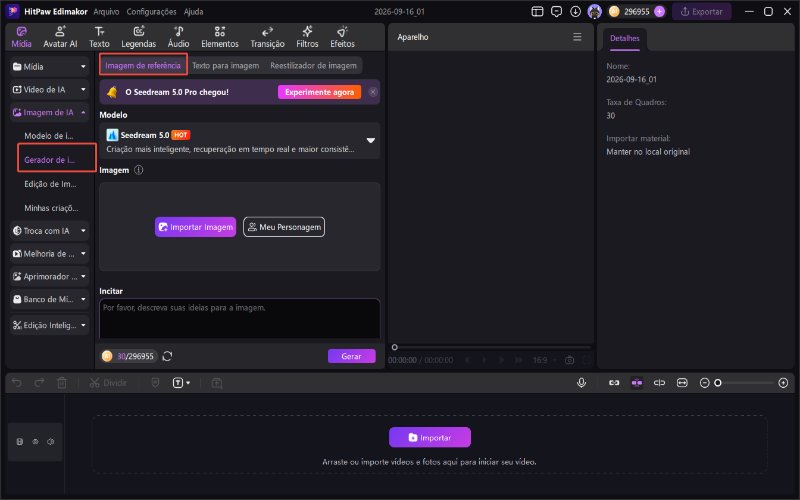This screenshot has width=800, height=500.
Task: Open the Efeitos tool
Action: (342, 37)
